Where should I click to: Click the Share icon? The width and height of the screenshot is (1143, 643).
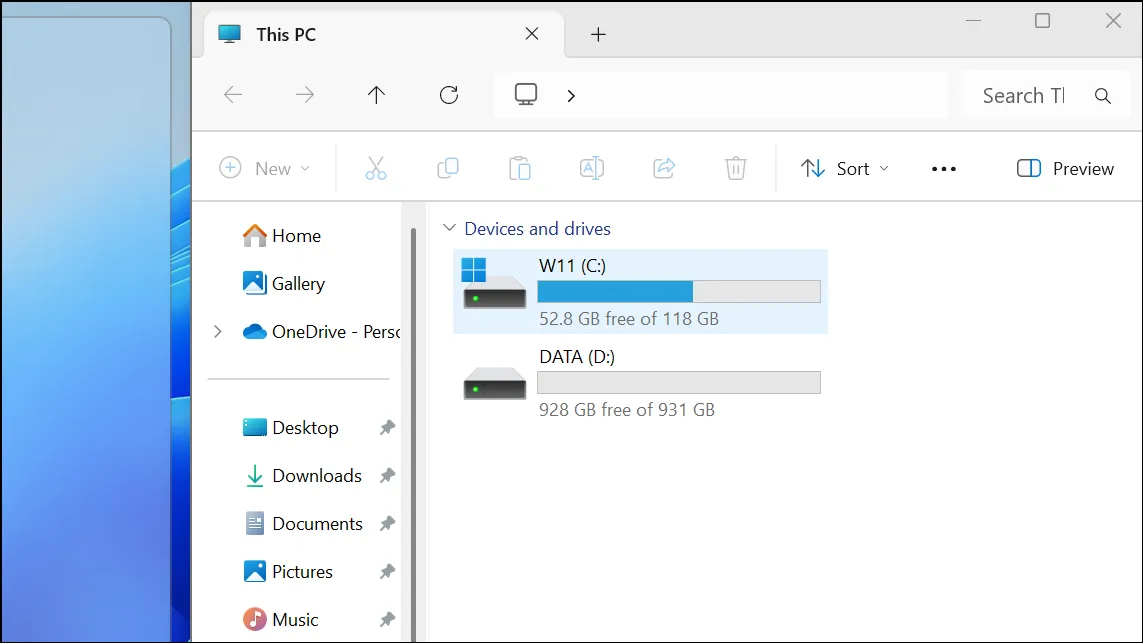click(x=664, y=168)
